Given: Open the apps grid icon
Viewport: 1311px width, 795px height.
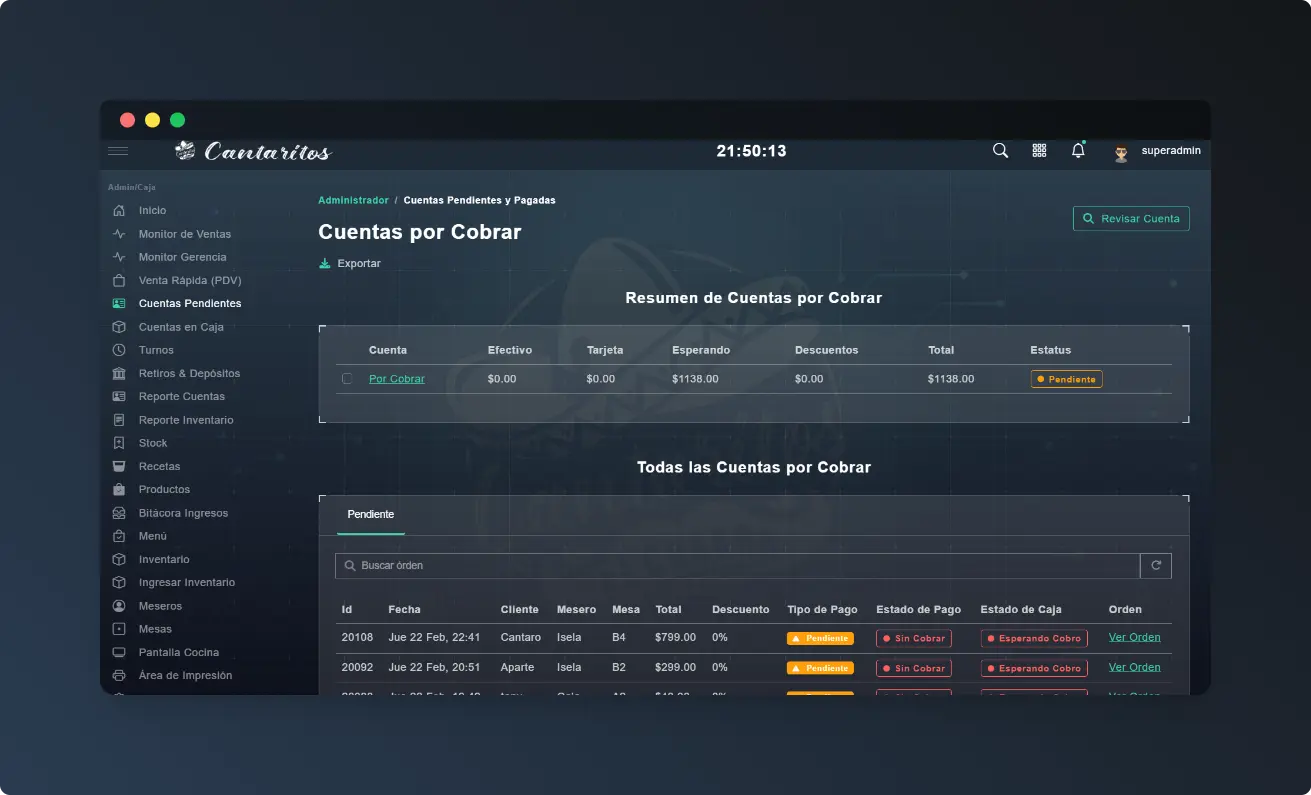Looking at the screenshot, I should pos(1039,151).
